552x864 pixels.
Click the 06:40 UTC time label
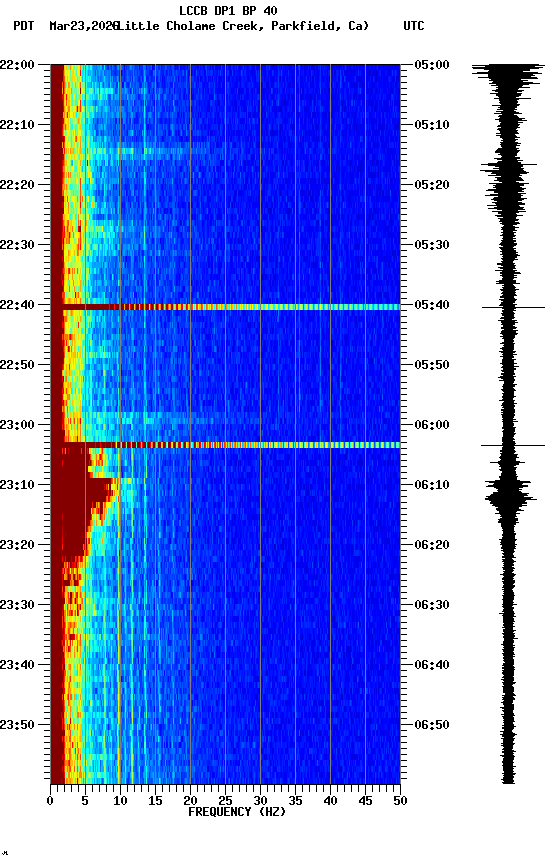click(432, 665)
